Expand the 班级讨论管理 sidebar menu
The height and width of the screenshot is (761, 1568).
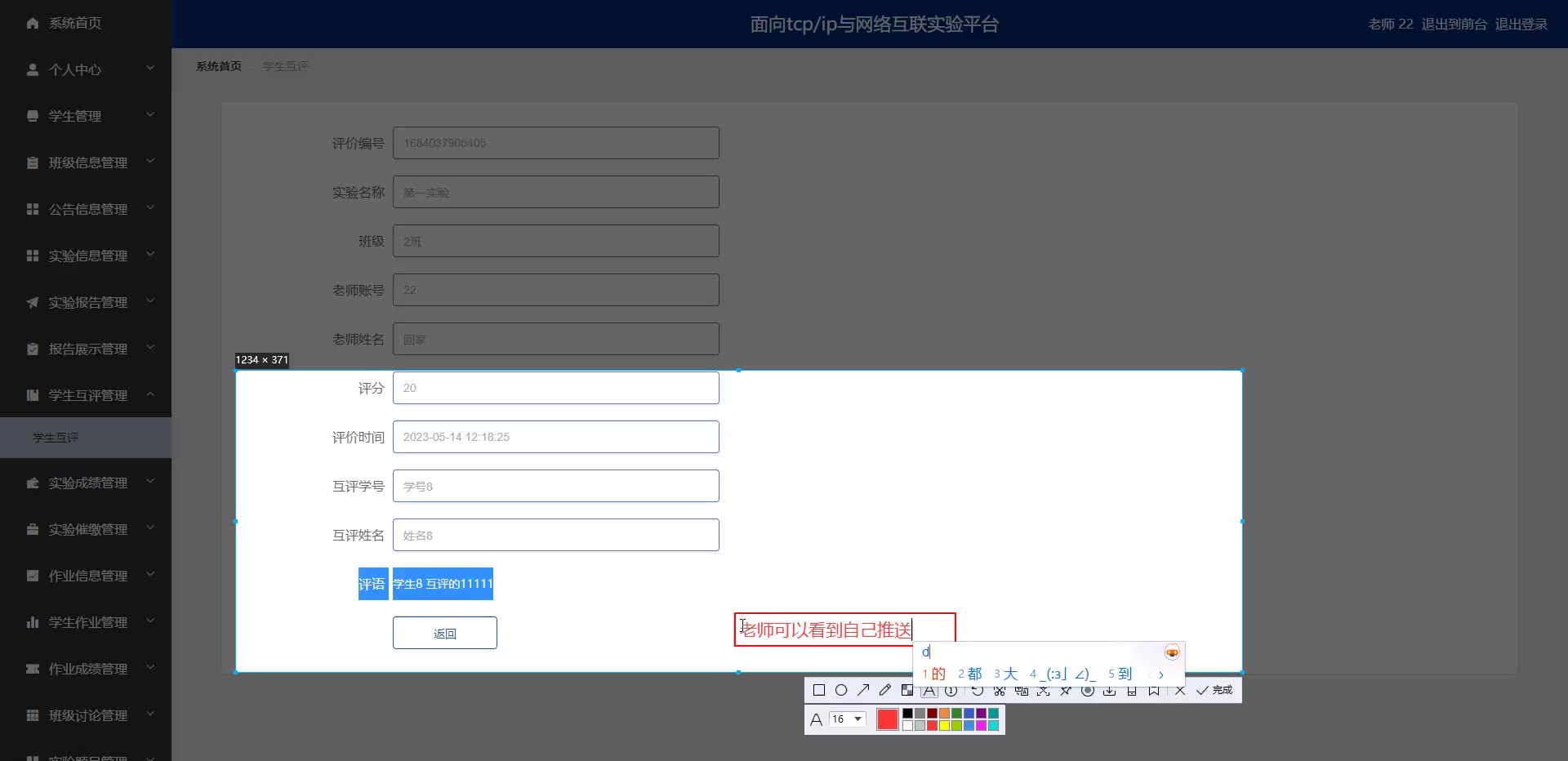(86, 715)
